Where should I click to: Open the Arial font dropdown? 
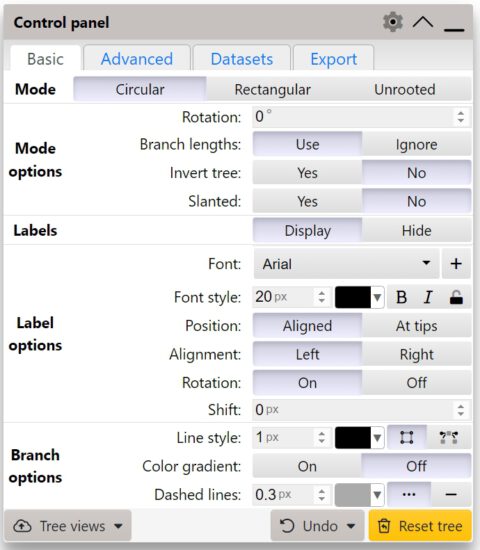coord(346,263)
